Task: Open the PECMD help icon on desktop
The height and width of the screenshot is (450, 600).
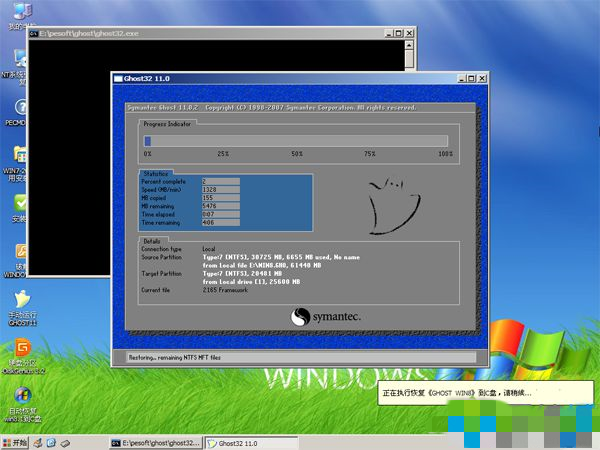Action: 18,108
